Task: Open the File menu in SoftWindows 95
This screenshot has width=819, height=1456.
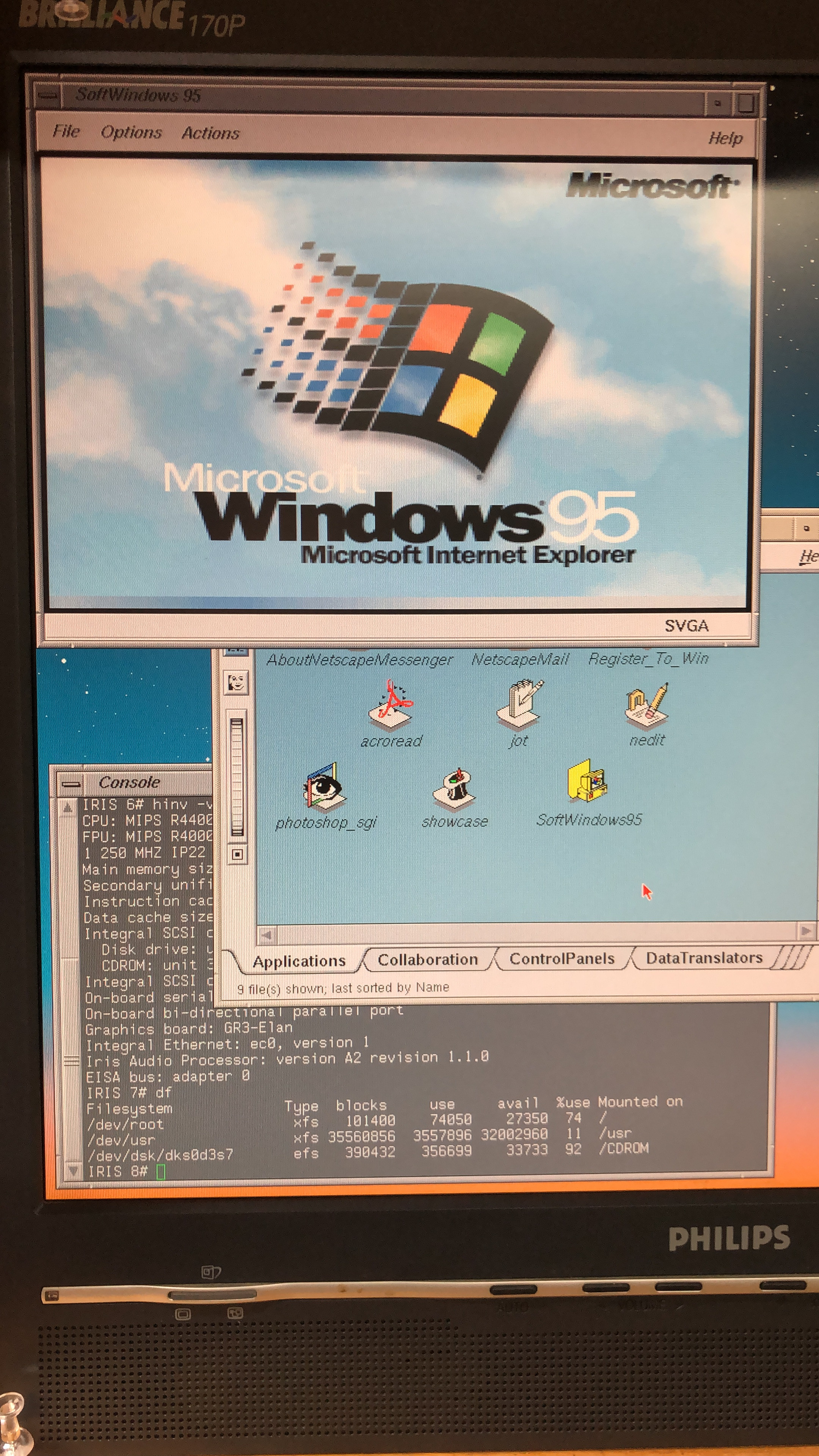Action: [66, 132]
